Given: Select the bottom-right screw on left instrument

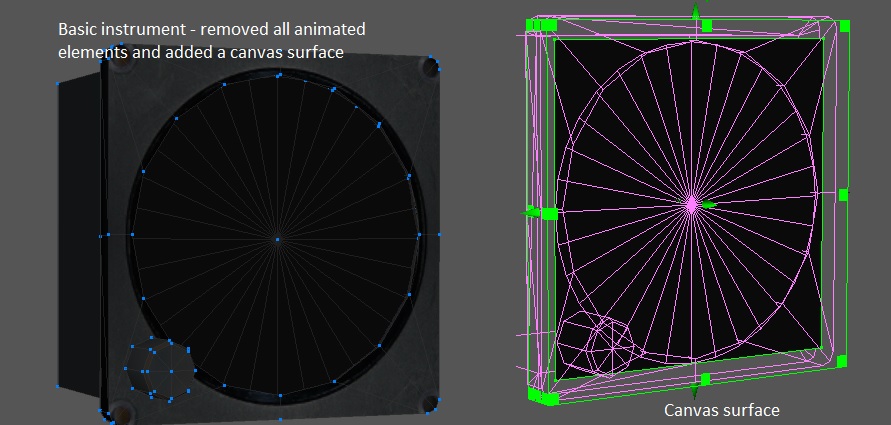Looking at the screenshot, I should (430, 402).
